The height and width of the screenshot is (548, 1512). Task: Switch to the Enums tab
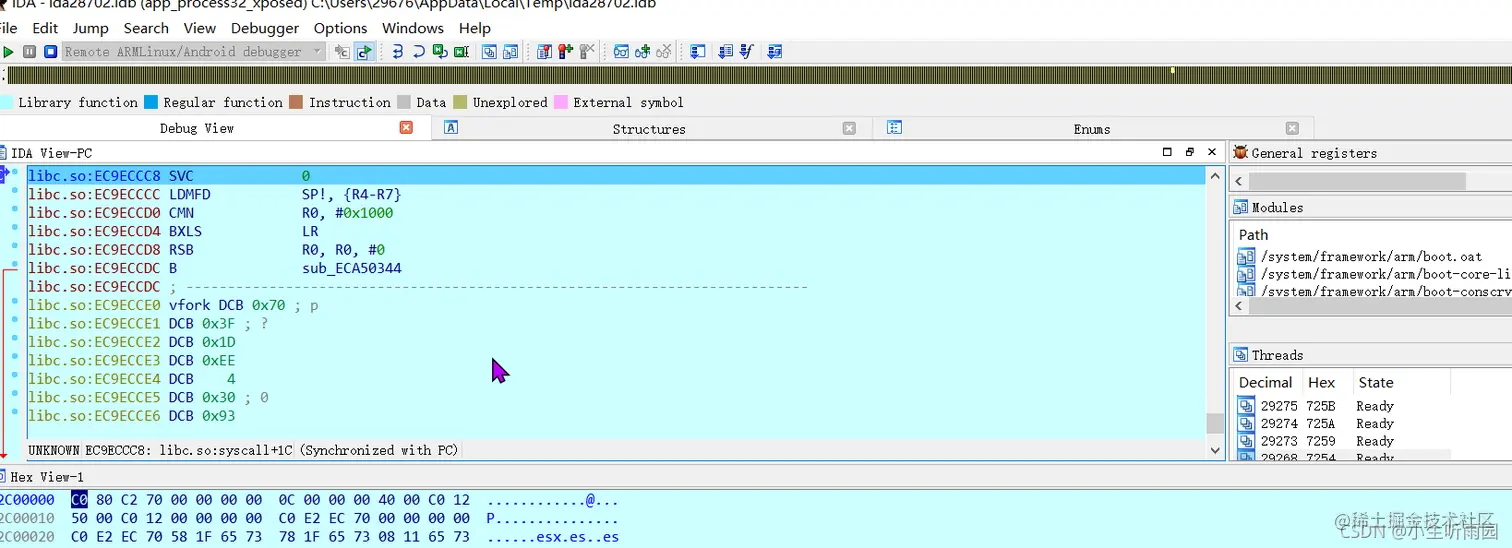[x=1091, y=128]
